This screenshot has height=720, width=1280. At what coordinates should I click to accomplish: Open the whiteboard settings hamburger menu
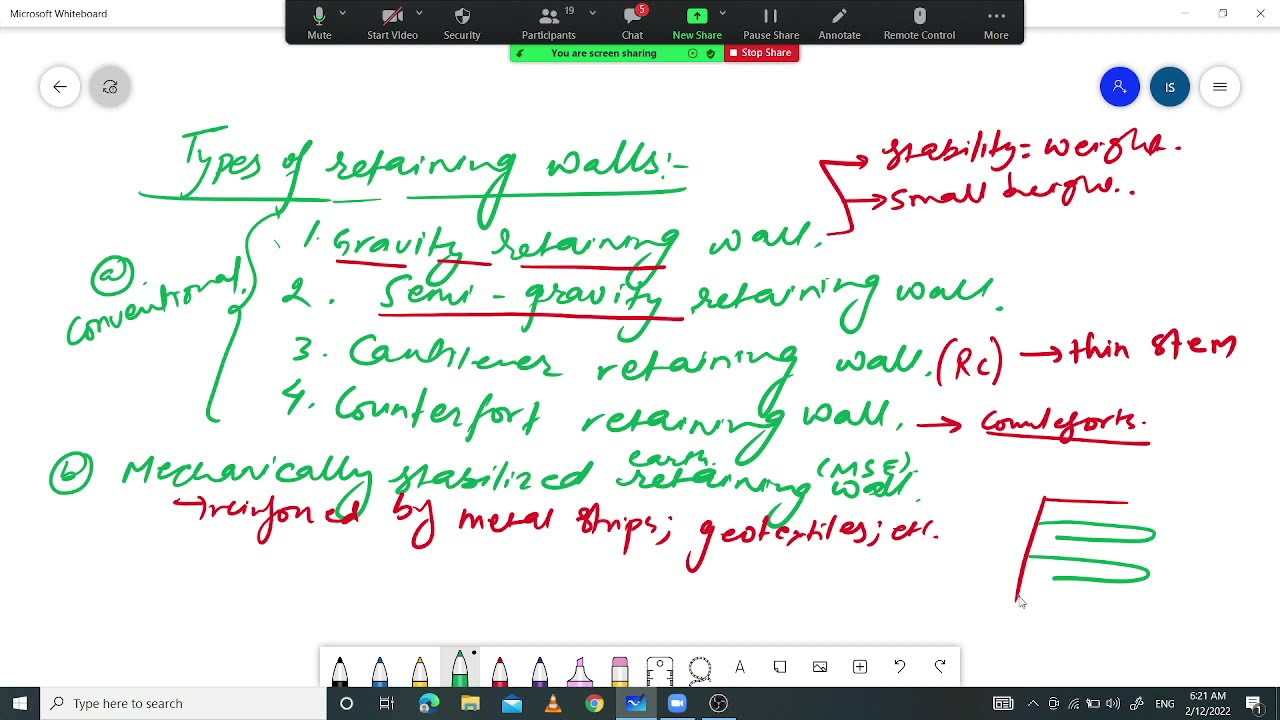click(x=1220, y=87)
